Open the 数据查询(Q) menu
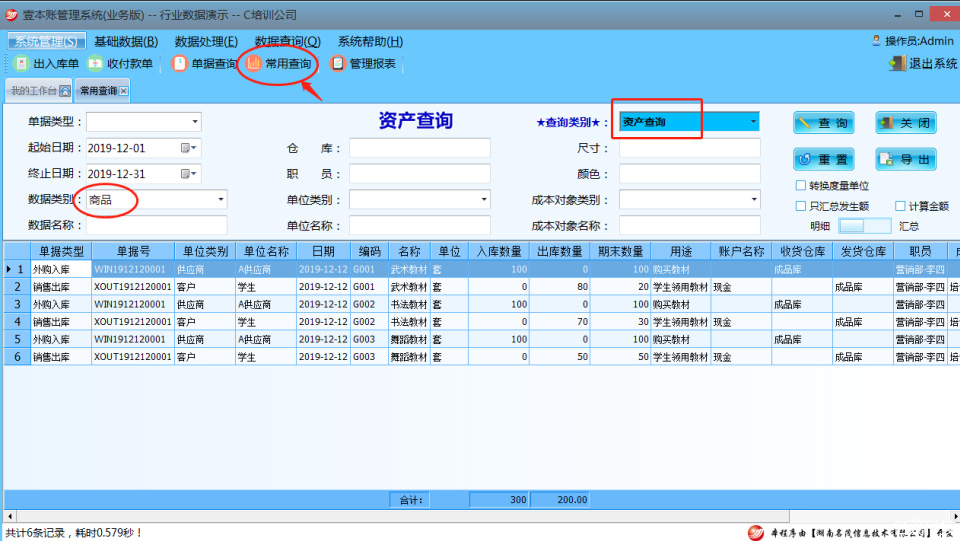Image resolution: width=960 pixels, height=541 pixels. tap(287, 41)
